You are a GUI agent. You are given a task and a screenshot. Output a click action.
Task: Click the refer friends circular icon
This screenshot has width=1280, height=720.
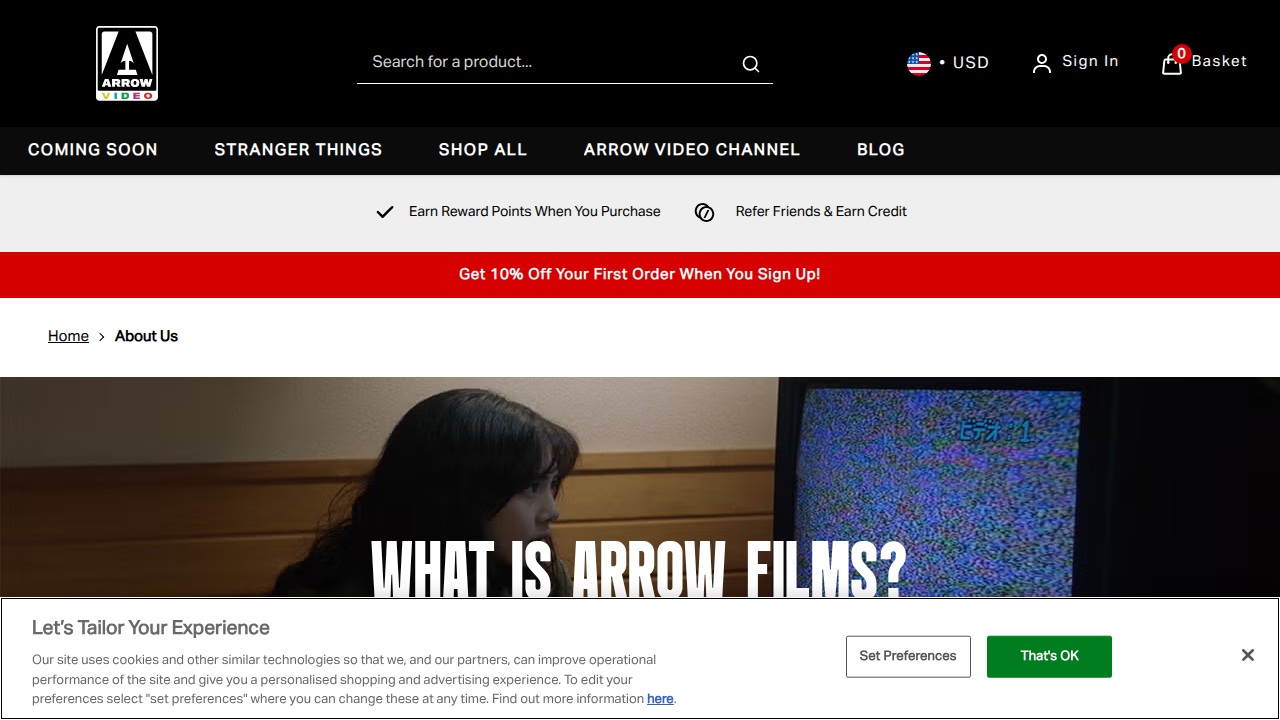(704, 212)
